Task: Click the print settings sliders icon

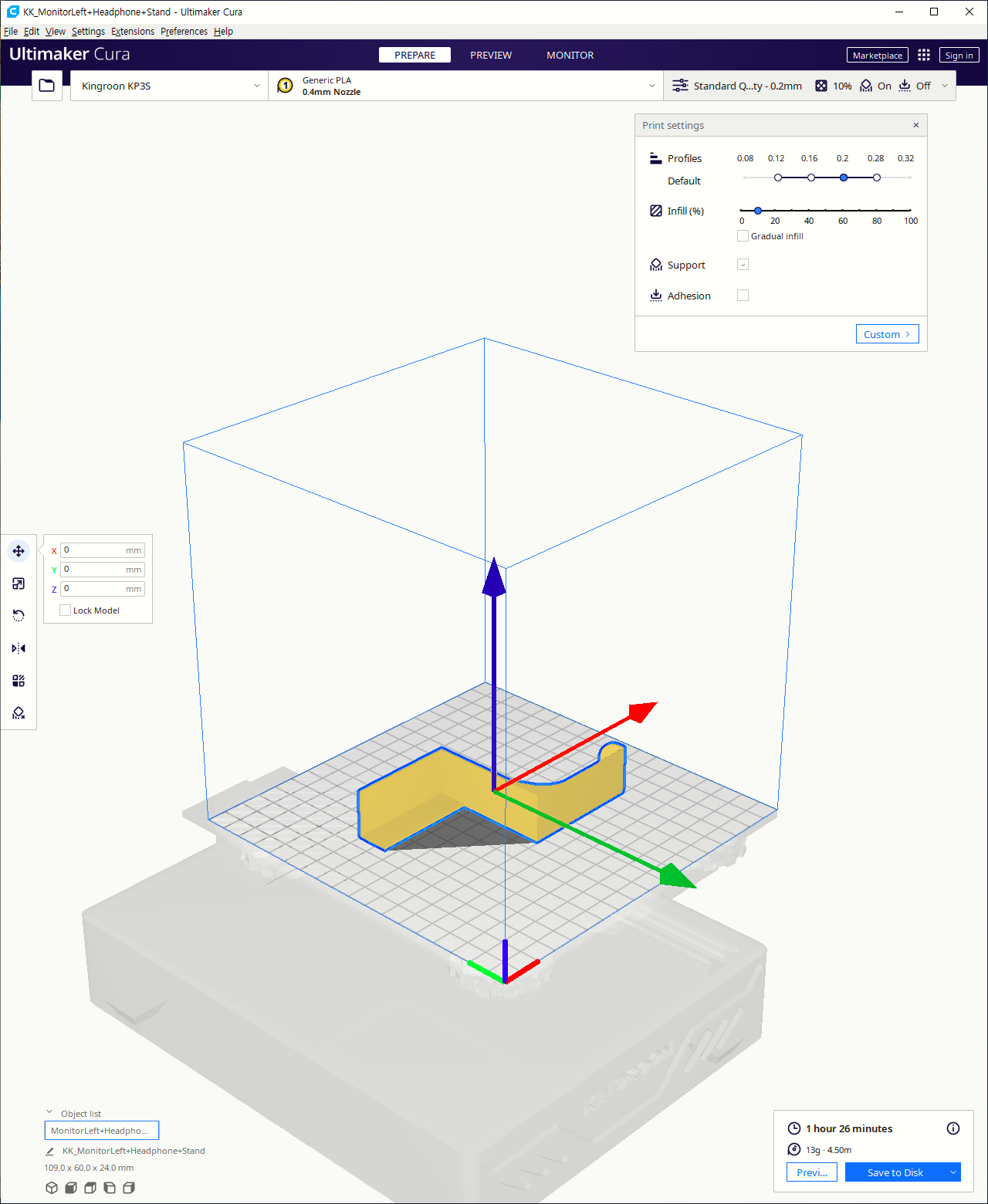Action: (x=680, y=86)
